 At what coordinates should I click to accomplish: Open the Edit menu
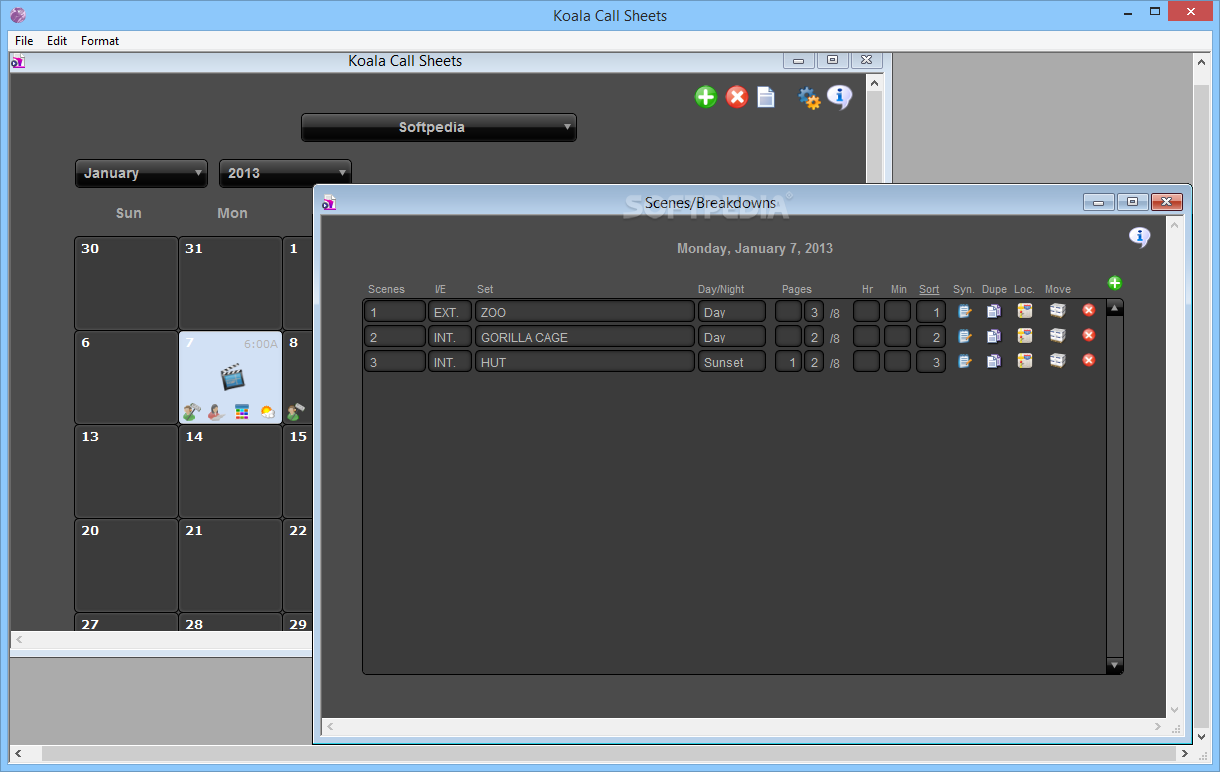pyautogui.click(x=57, y=41)
